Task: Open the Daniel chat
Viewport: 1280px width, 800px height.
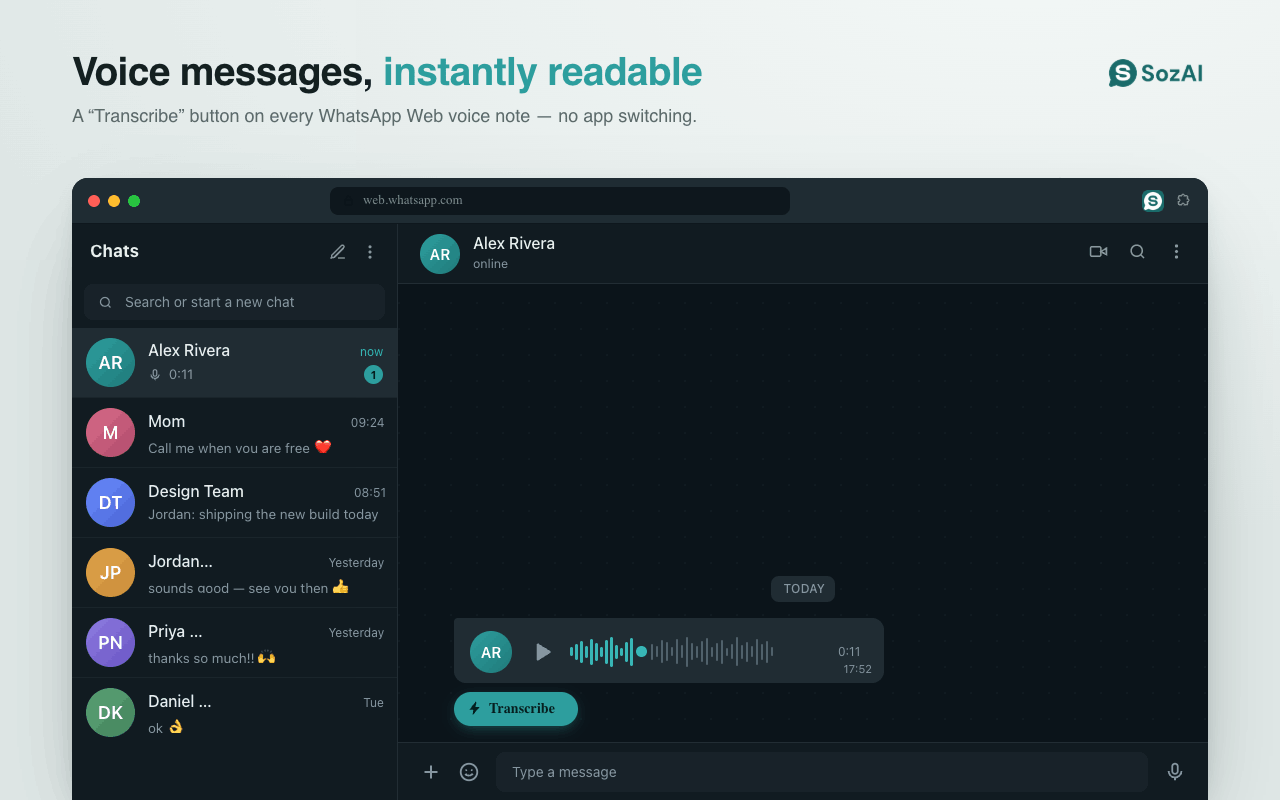Action: (235, 713)
